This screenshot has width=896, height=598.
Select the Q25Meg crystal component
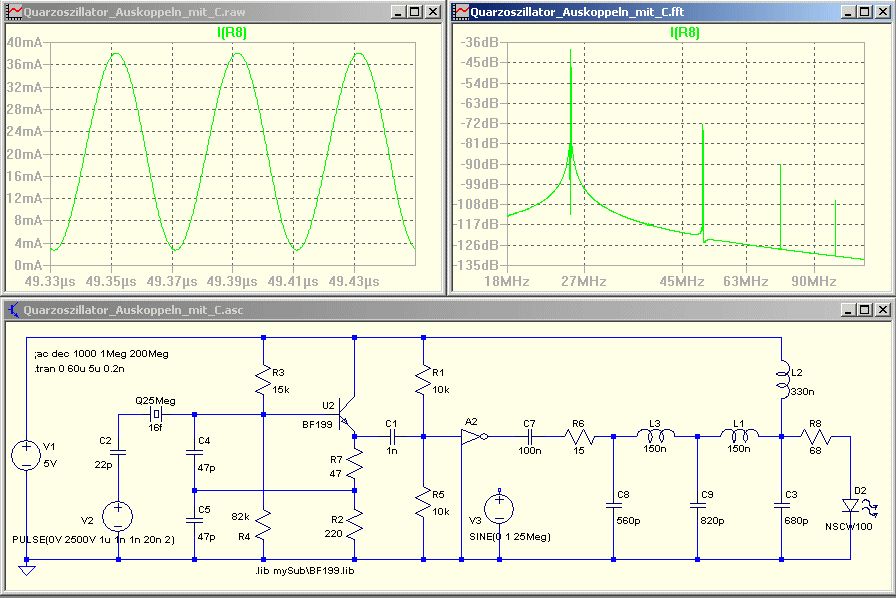[157, 414]
